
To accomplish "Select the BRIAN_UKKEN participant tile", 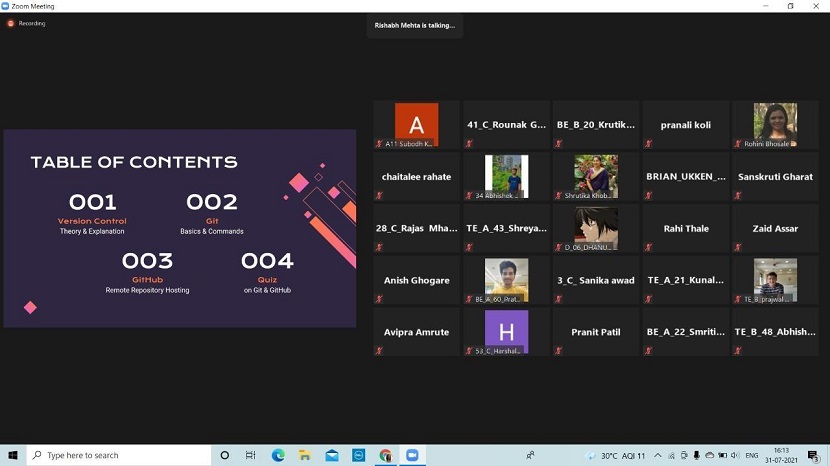I will click(x=685, y=177).
